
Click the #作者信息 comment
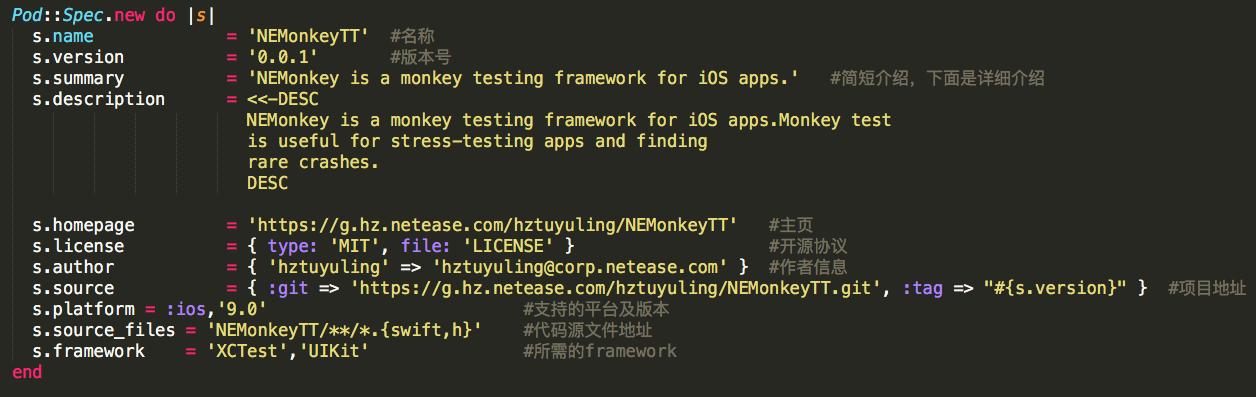click(x=809, y=267)
